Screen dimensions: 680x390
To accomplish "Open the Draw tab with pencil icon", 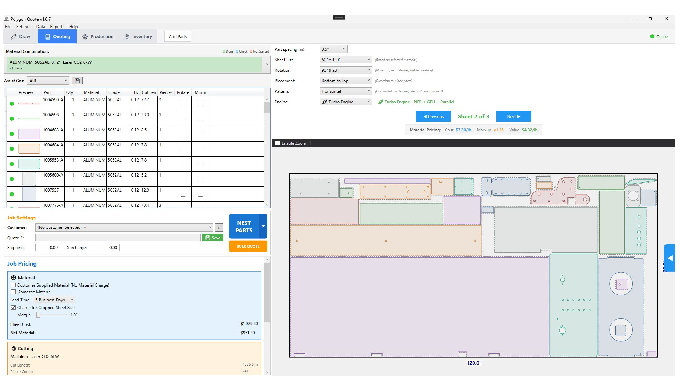I will coord(20,36).
